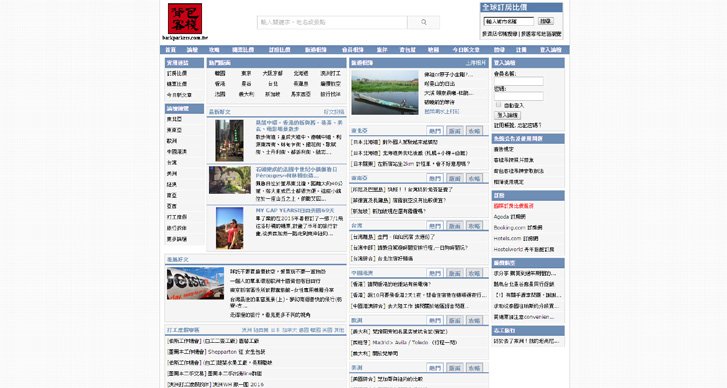
Task: Open 登入論壇 in the navigation bar
Action: click(x=550, y=50)
